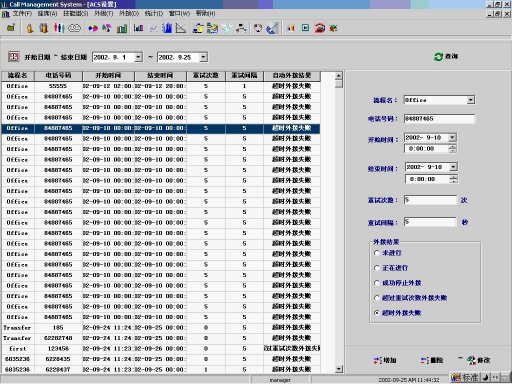The height and width of the screenshot is (384, 512).
Task: Open the end date 2002-9-25 dropdown
Action: click(203, 57)
